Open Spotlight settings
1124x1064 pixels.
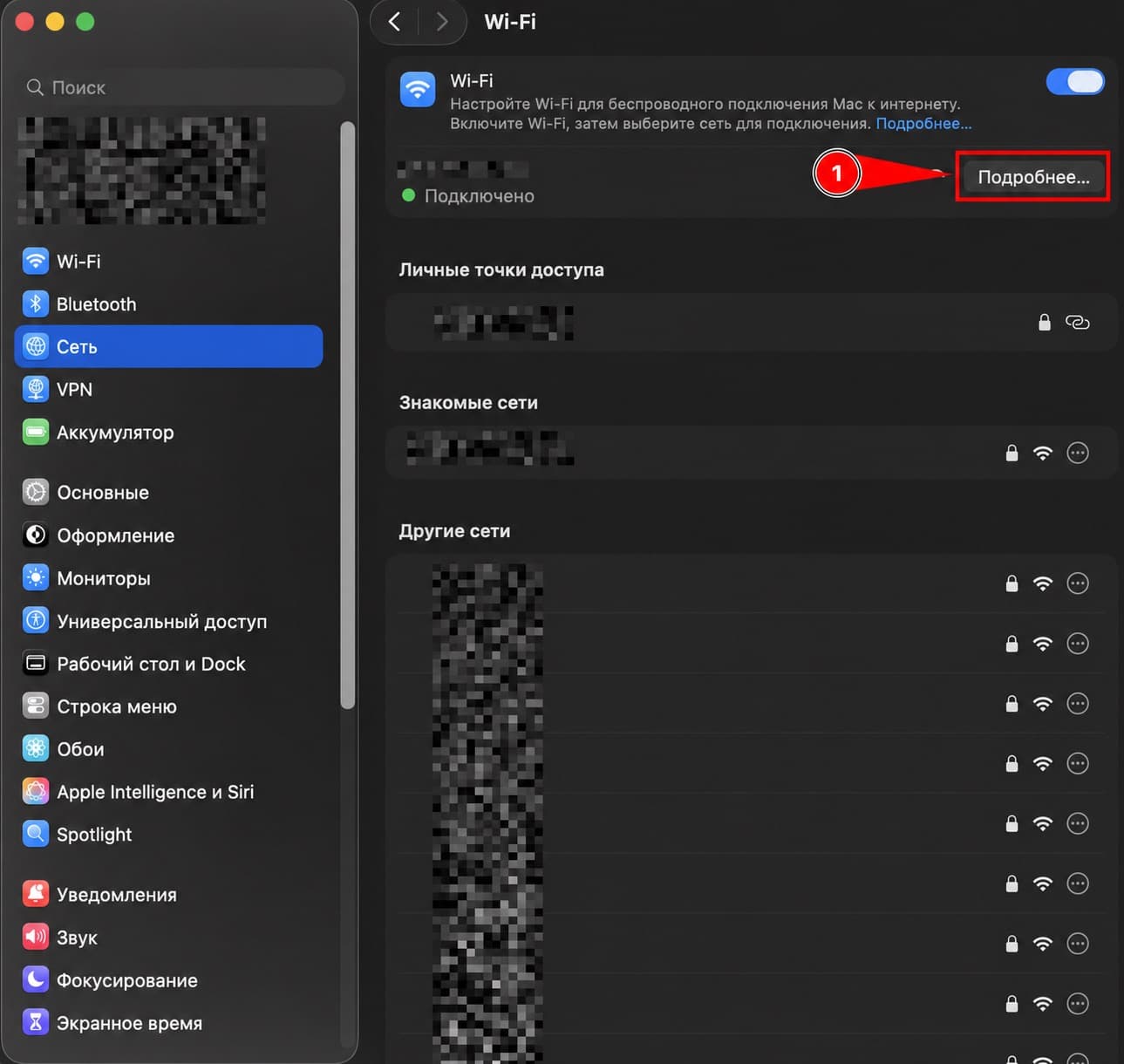(x=168, y=834)
